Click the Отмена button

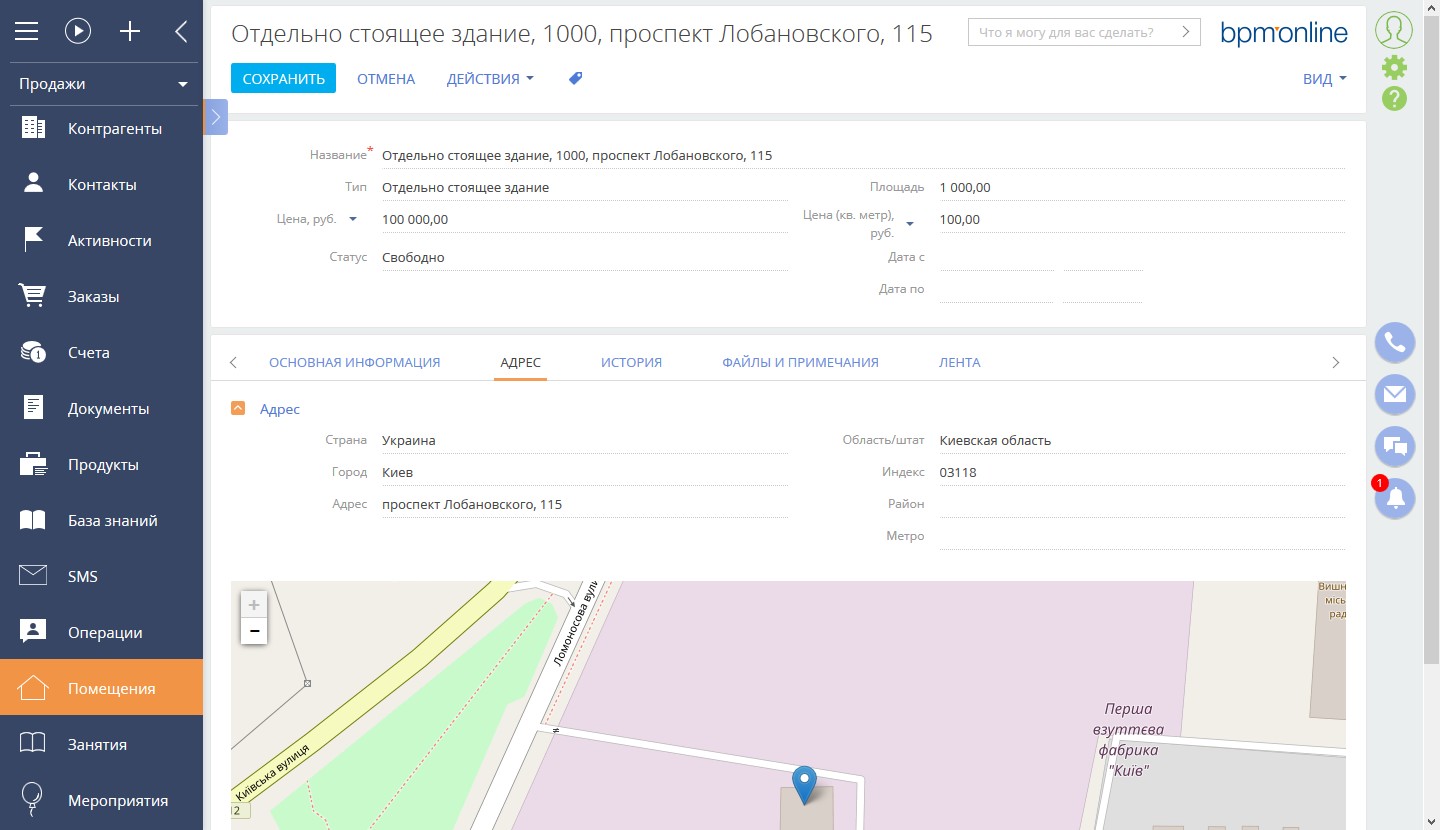(386, 79)
